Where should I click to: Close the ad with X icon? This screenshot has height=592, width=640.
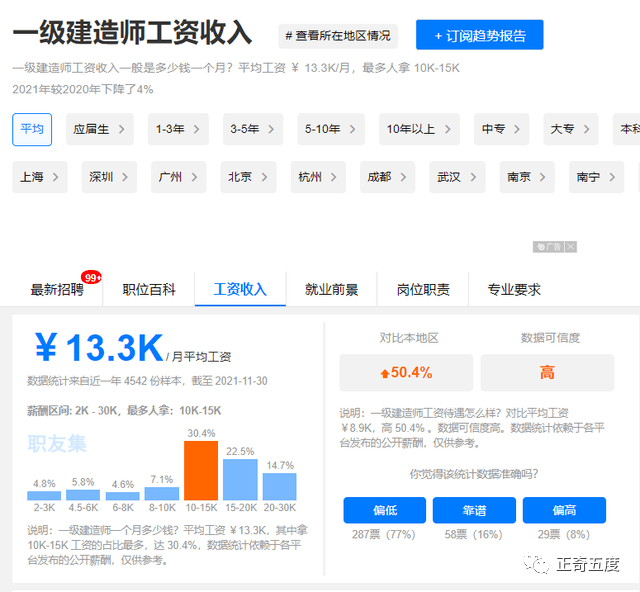[x=571, y=247]
